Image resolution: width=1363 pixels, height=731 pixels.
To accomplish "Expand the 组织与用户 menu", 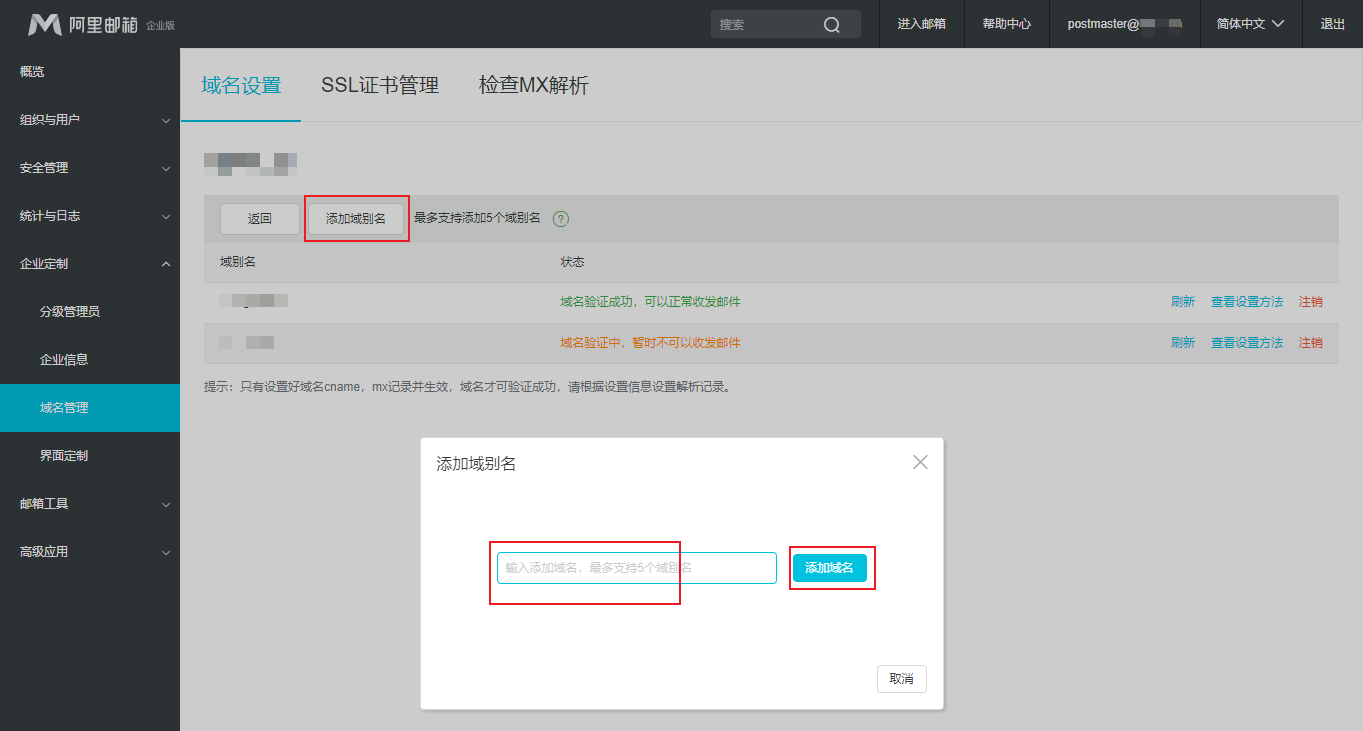I will tap(90, 120).
